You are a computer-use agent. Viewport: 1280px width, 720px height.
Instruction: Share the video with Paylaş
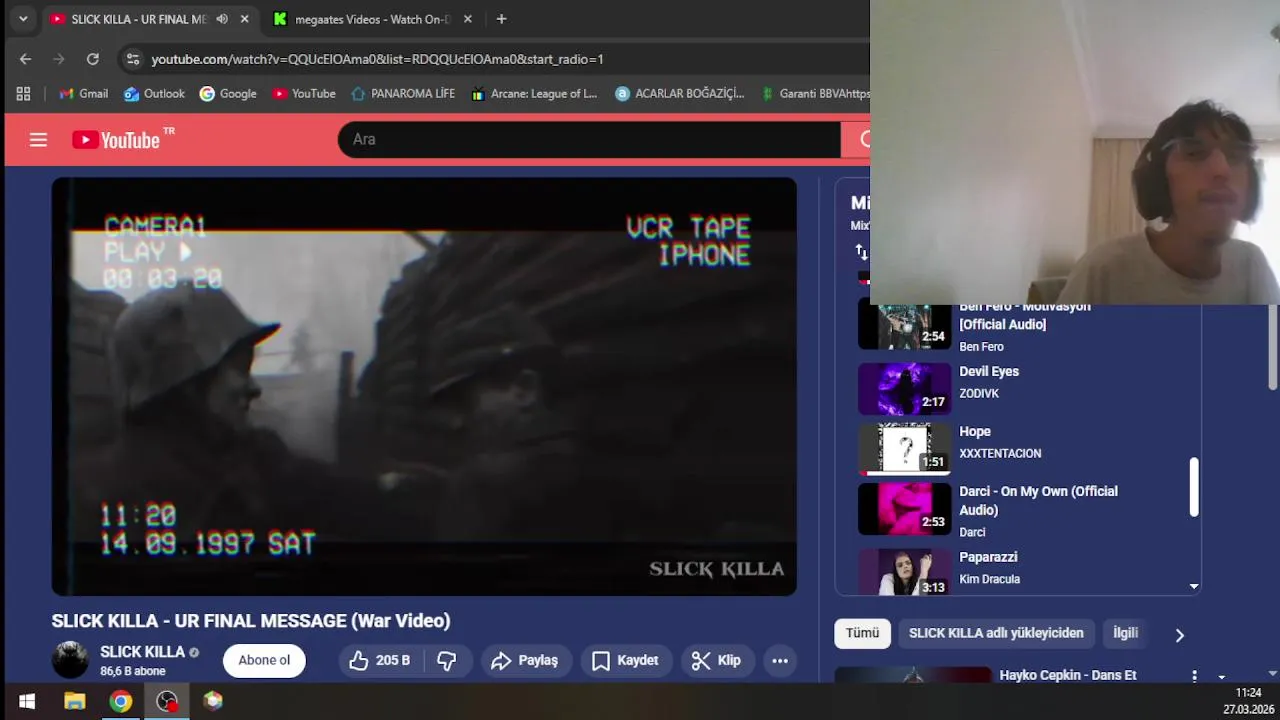pos(525,660)
